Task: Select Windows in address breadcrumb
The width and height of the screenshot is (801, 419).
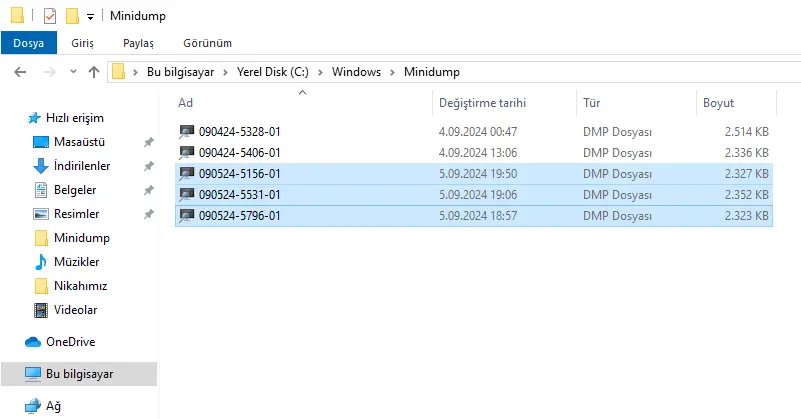Action: pos(356,72)
